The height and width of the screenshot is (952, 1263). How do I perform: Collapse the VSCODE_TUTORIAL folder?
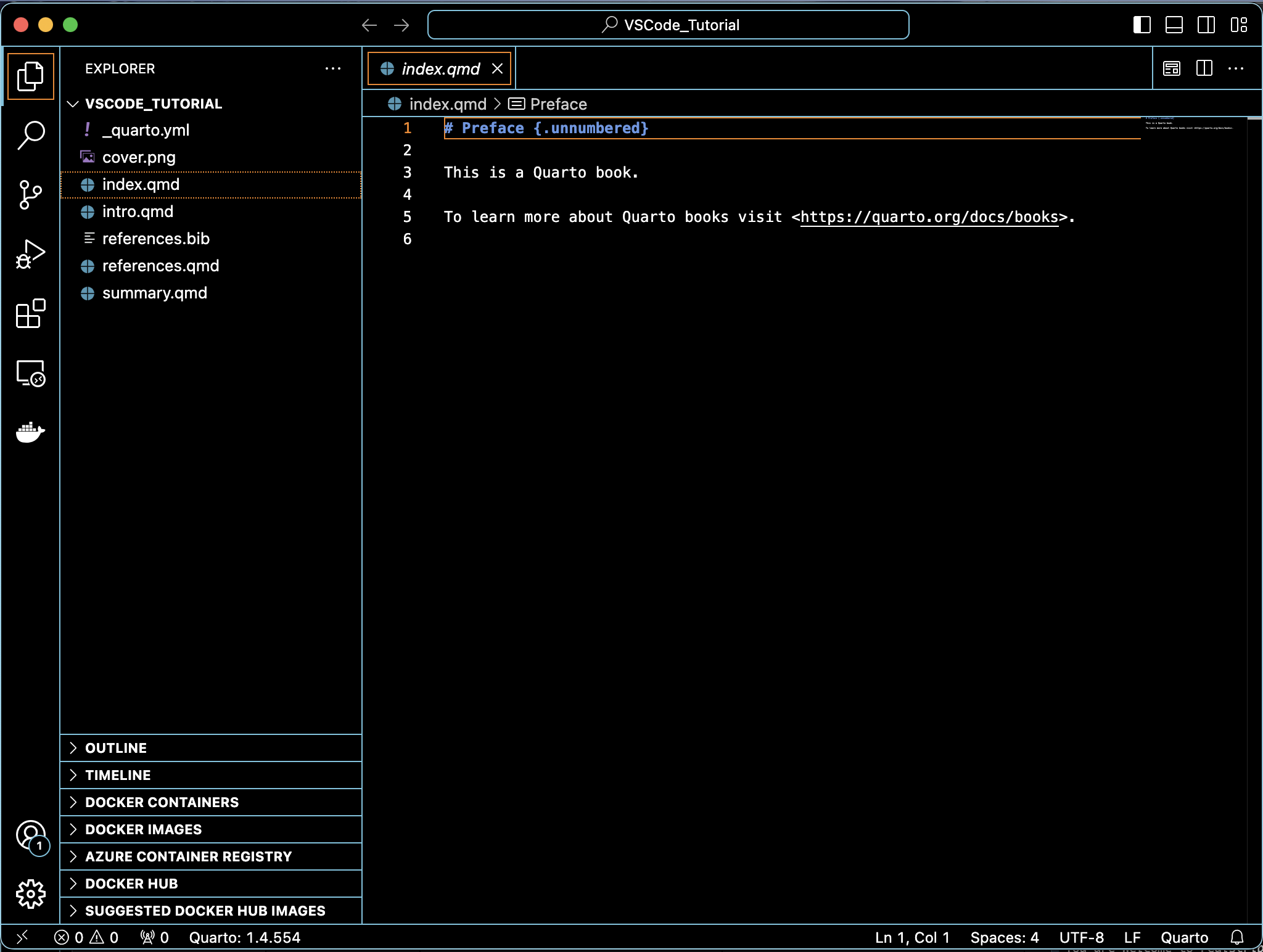[211, 104]
